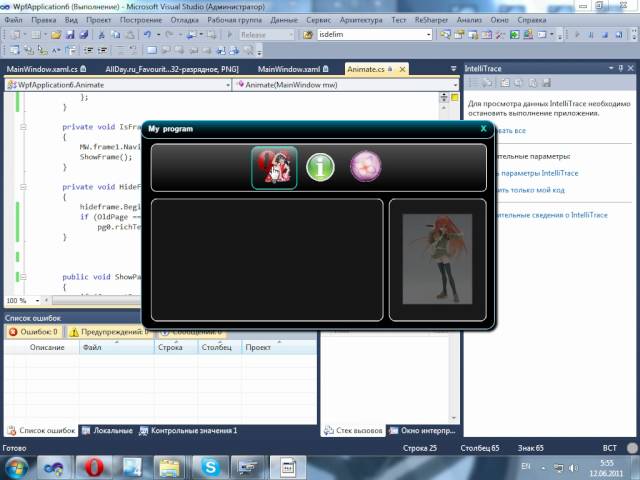Viewport: 640px width, 480px height.
Task: Click the Increase Indent icon
Action: coord(103,51)
